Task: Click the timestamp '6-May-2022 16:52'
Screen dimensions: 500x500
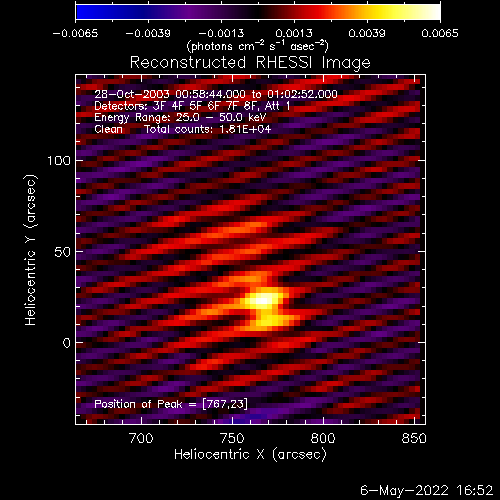Action: pyautogui.click(x=427, y=490)
